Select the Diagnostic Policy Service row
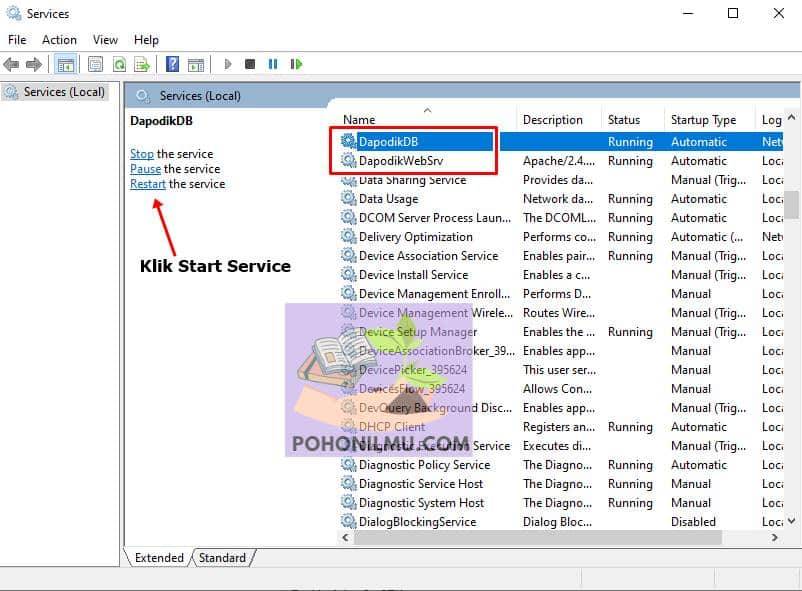This screenshot has width=802, height=591. tap(561, 464)
